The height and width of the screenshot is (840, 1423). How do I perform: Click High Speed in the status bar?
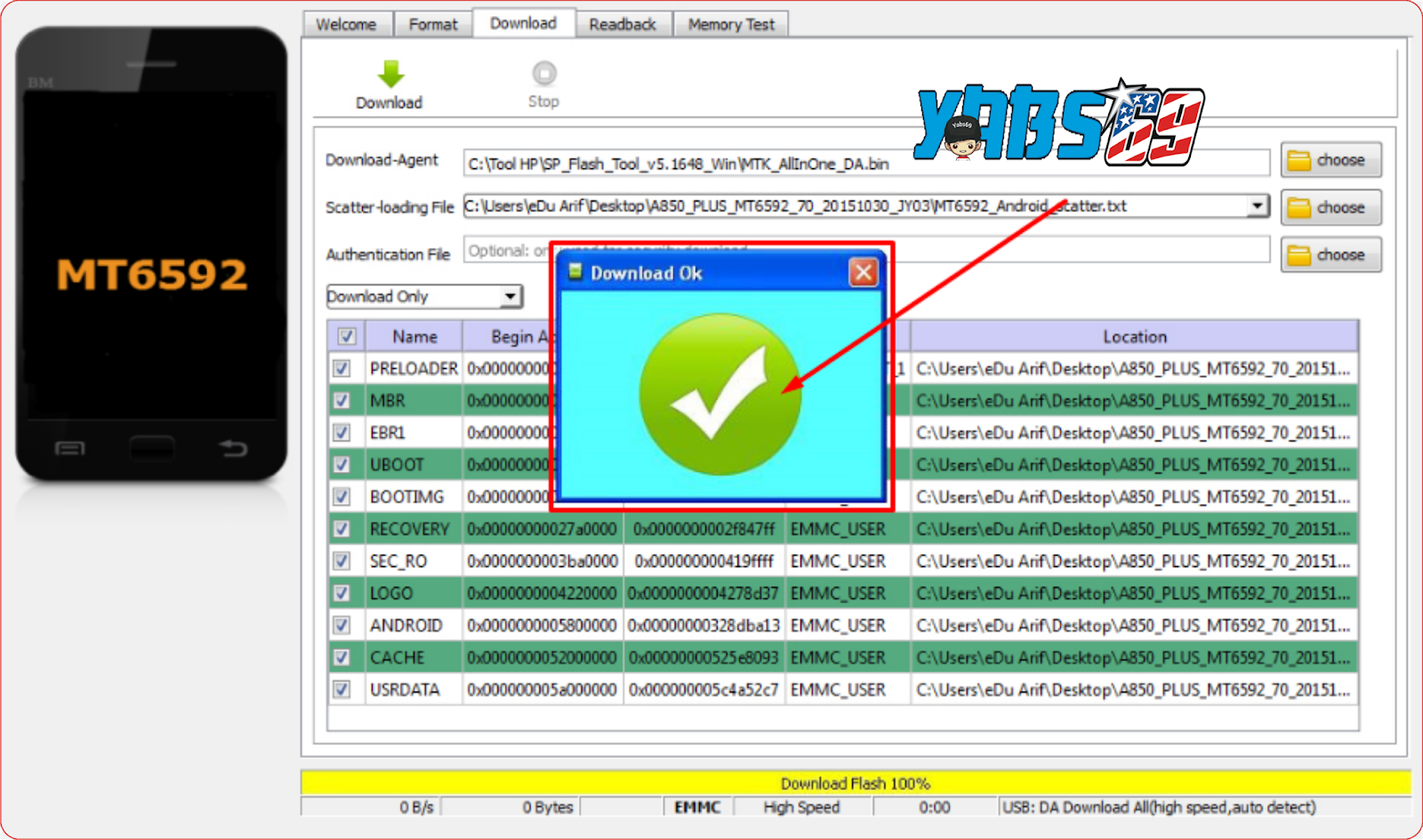pyautogui.click(x=801, y=807)
